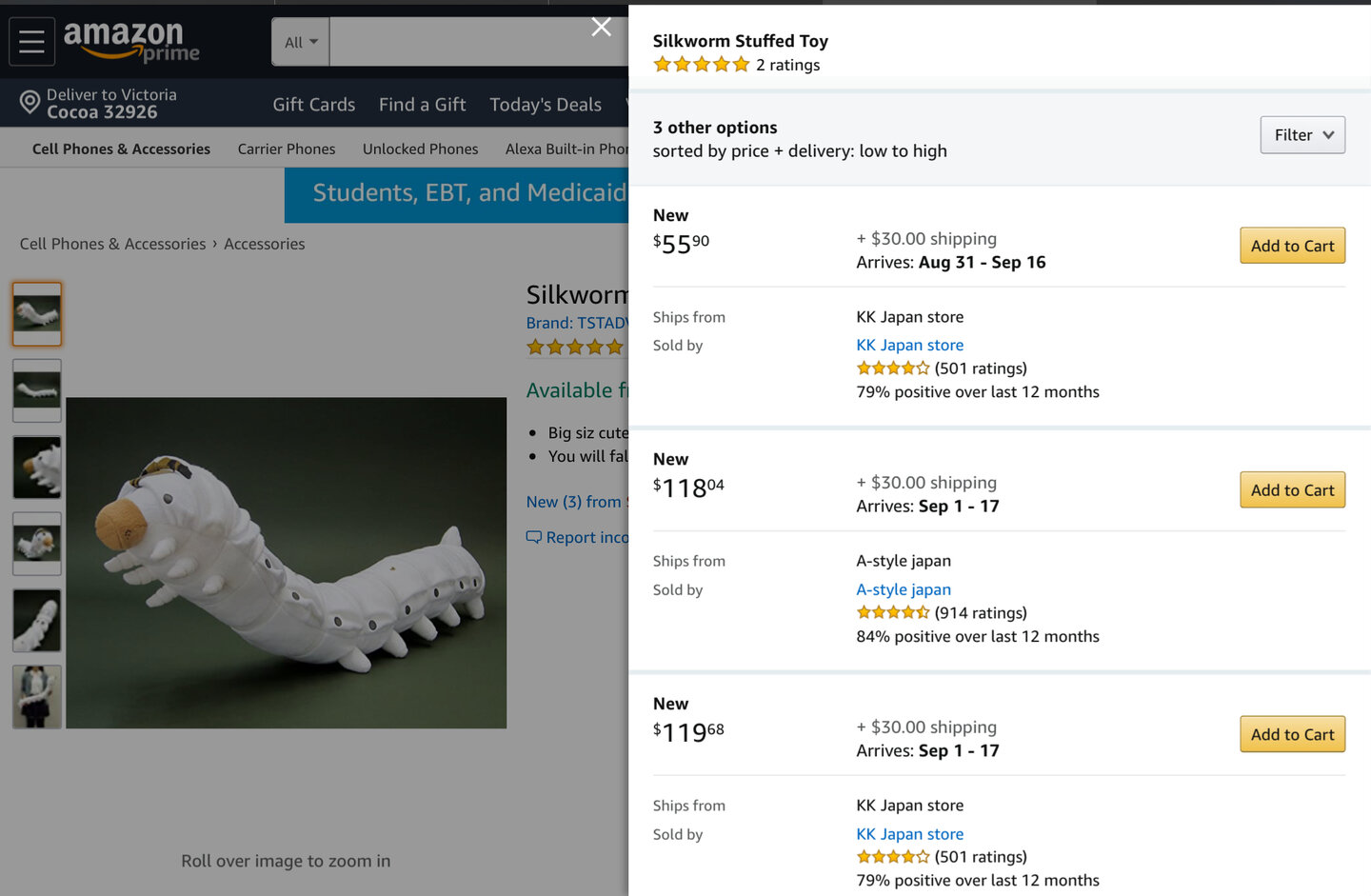This screenshot has width=1371, height=896.
Task: Click the Amazon Prime logo
Action: tap(131, 42)
